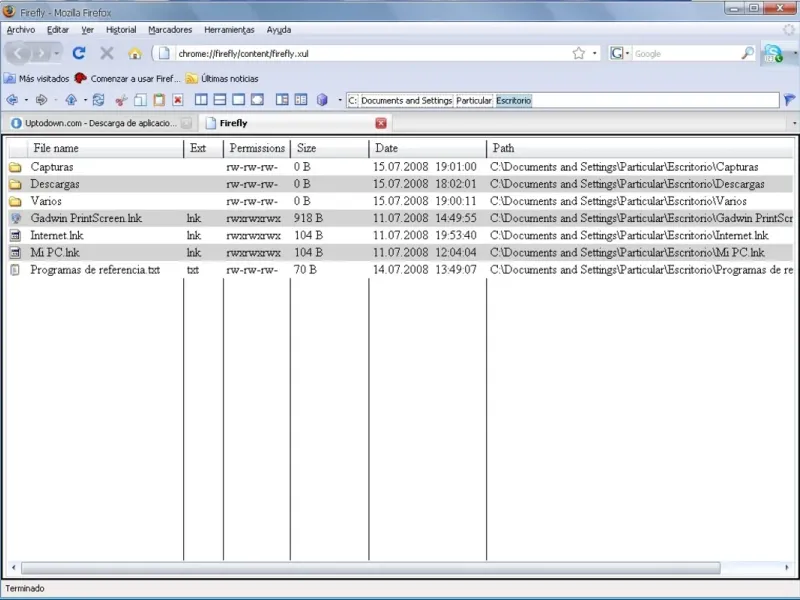The height and width of the screenshot is (600, 800).
Task: Click the Skype add-on toolbar icon
Action: click(x=773, y=53)
